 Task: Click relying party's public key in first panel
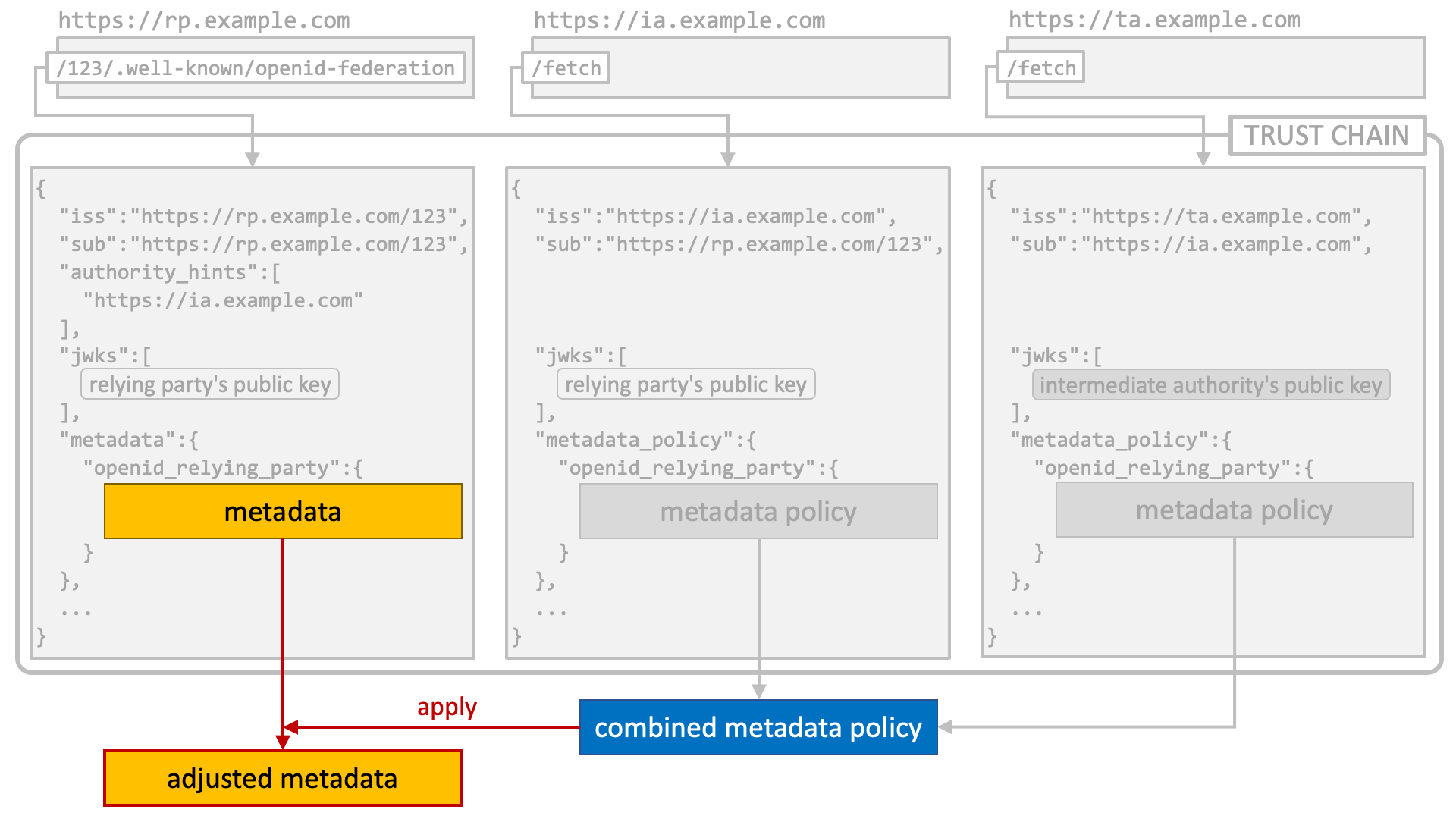pos(210,384)
